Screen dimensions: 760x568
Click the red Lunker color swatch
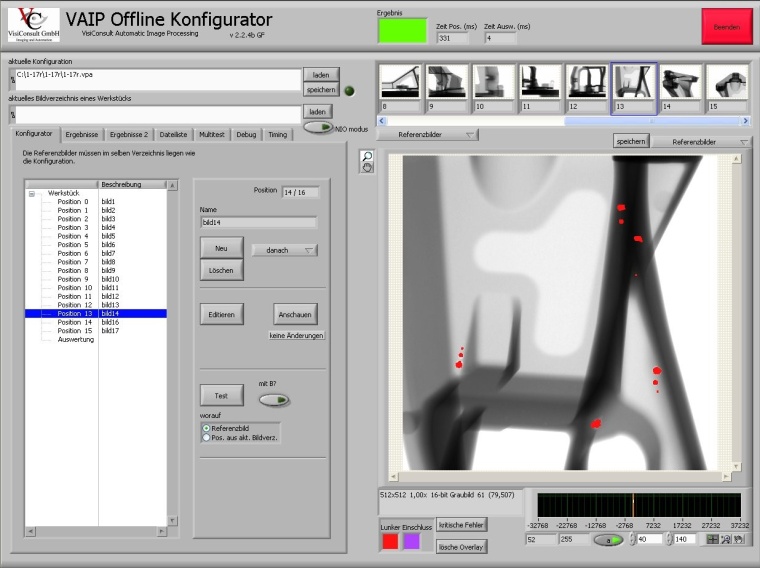tap(390, 541)
